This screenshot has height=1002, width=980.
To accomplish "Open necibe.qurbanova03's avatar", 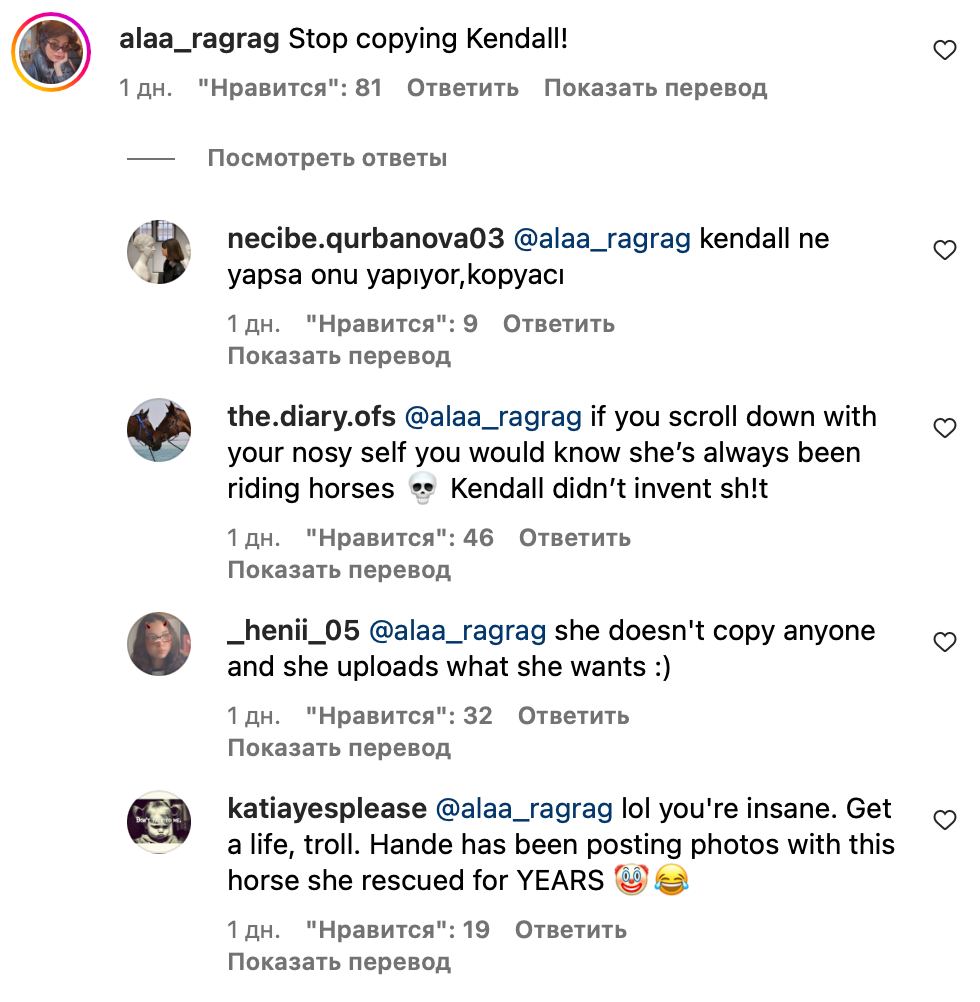I will point(159,252).
